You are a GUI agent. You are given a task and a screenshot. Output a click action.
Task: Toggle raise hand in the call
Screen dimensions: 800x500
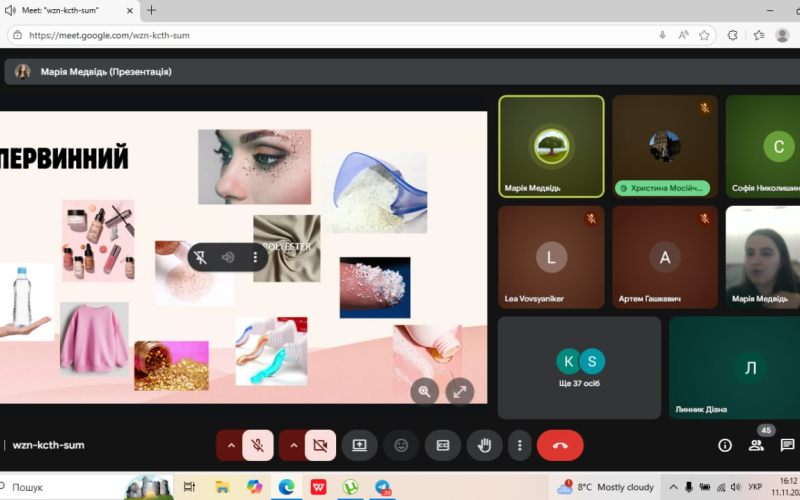pos(486,445)
